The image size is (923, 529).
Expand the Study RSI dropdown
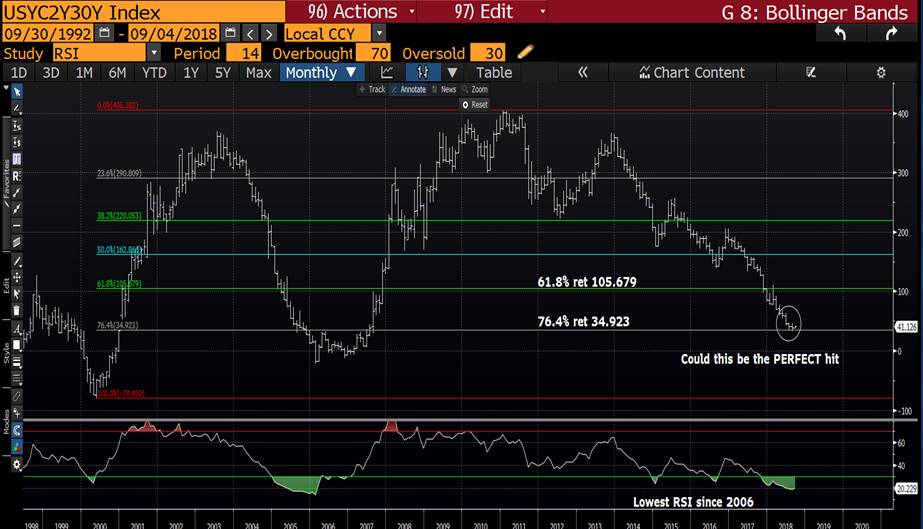coord(153,52)
